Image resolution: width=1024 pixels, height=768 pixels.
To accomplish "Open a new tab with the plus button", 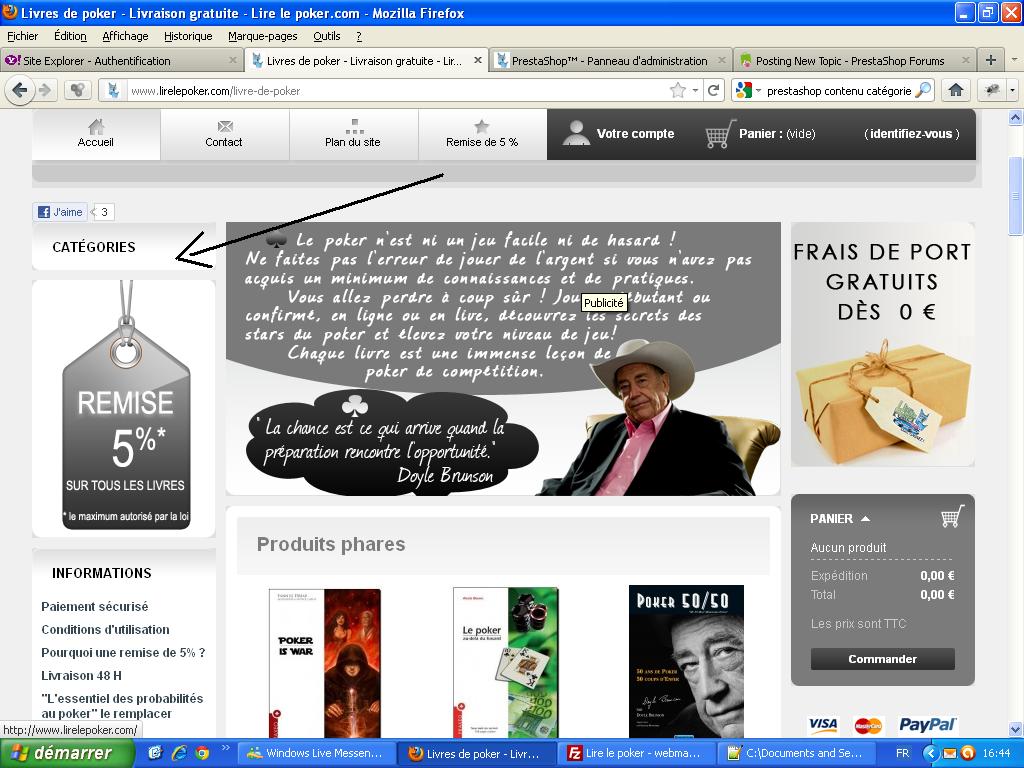I will (x=991, y=60).
